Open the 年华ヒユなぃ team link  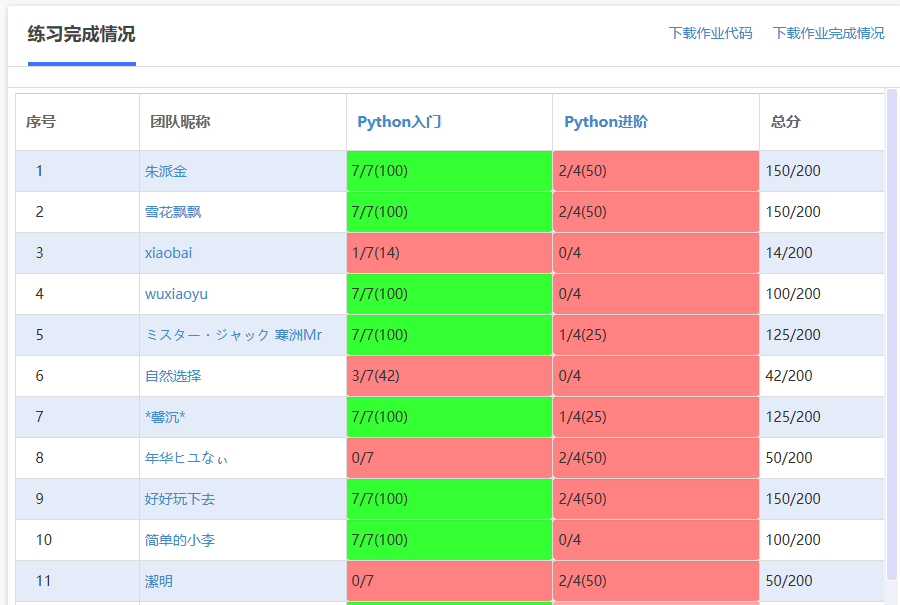(186, 458)
